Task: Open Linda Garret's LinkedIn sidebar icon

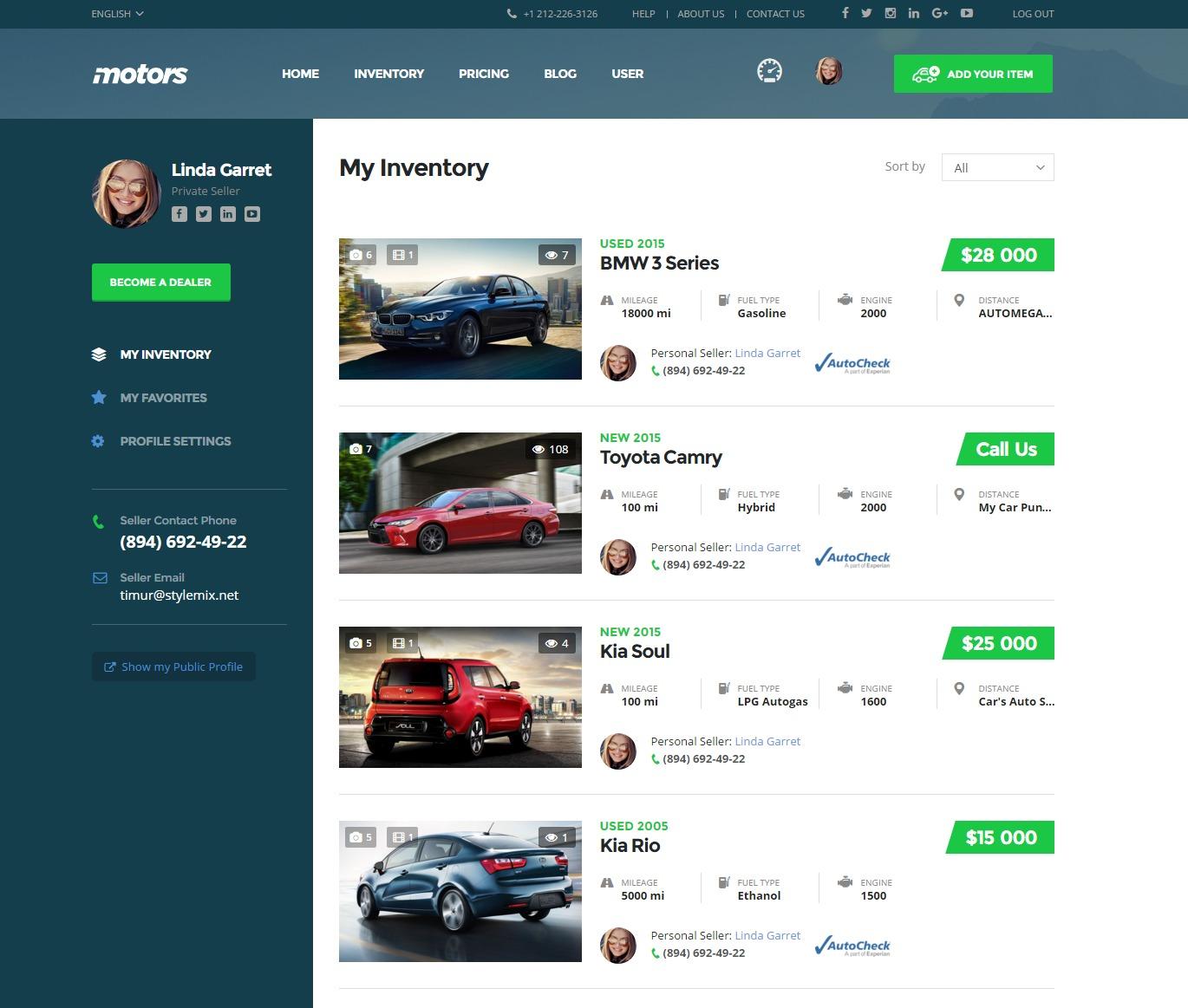Action: 228,214
